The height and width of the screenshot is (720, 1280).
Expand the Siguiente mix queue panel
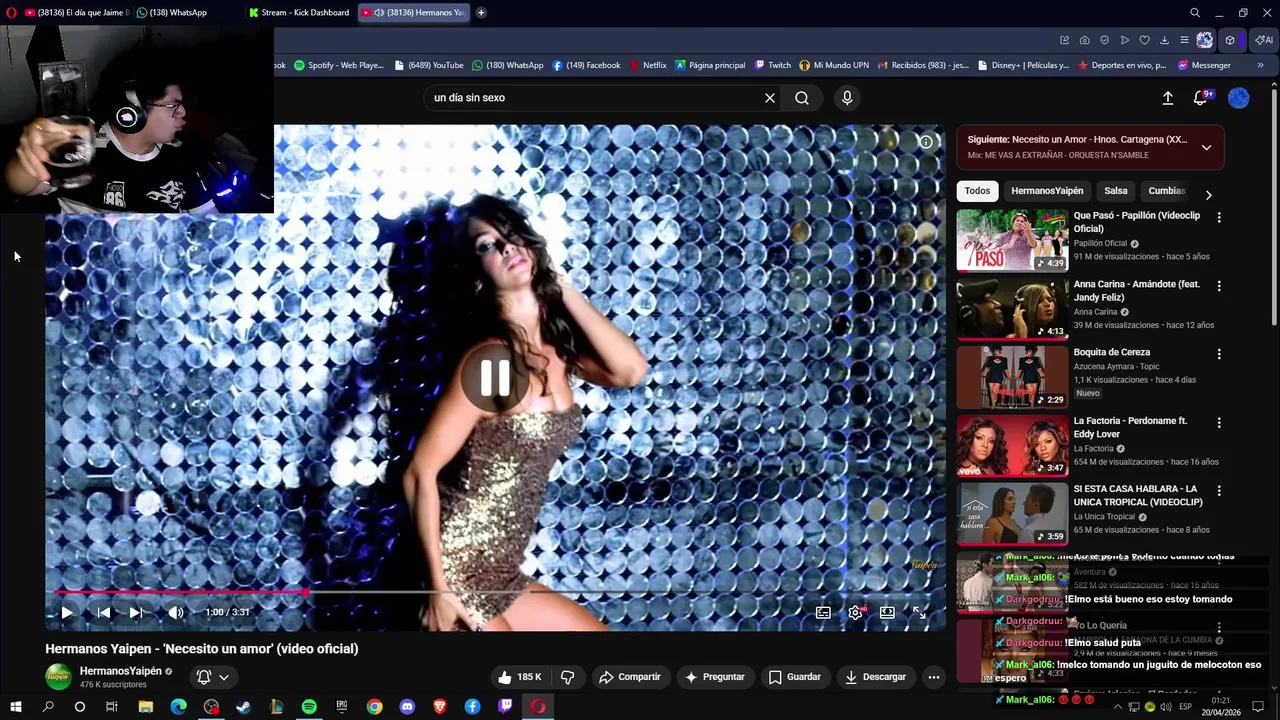(1206, 147)
